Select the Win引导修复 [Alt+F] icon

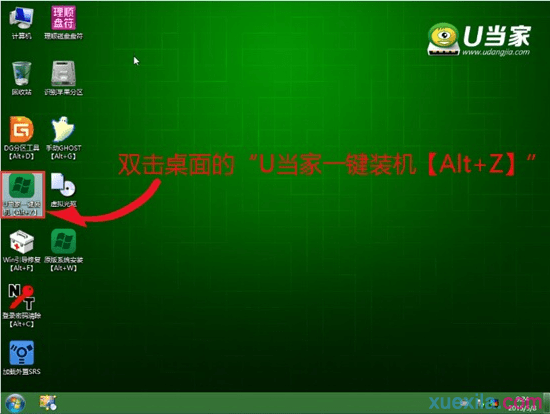coord(21,250)
